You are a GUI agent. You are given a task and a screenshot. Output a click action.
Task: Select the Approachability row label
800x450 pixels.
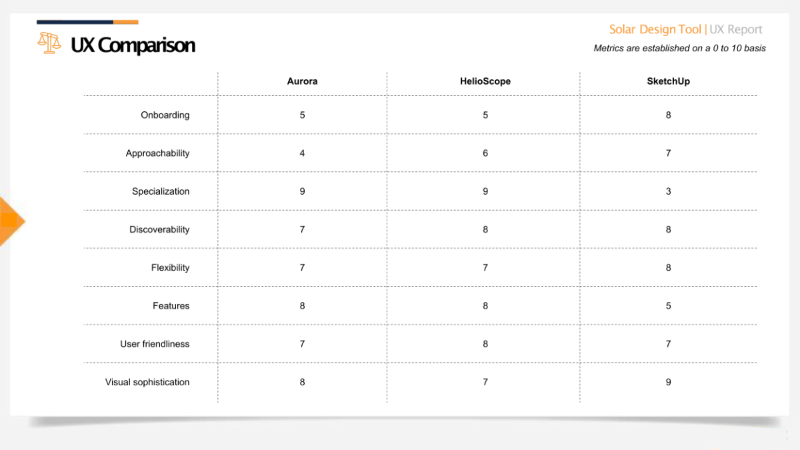[157, 154]
